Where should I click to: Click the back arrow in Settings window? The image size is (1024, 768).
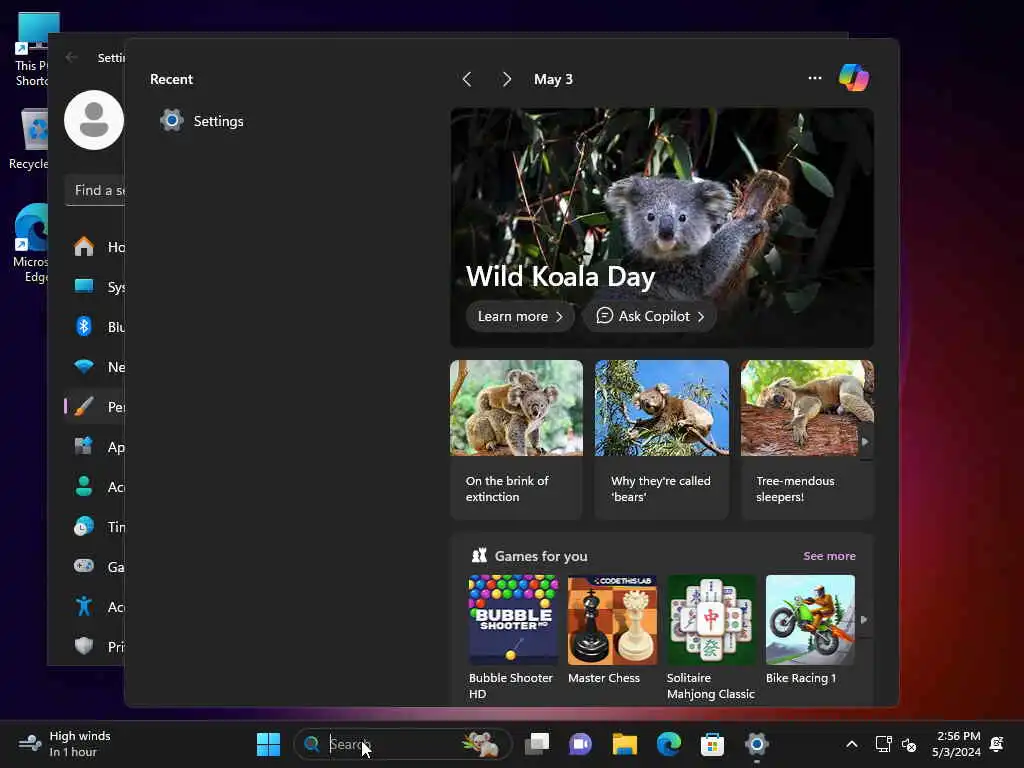tap(72, 57)
